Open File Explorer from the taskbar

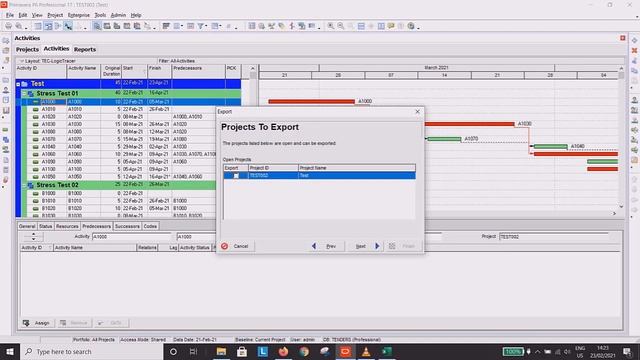221,351
